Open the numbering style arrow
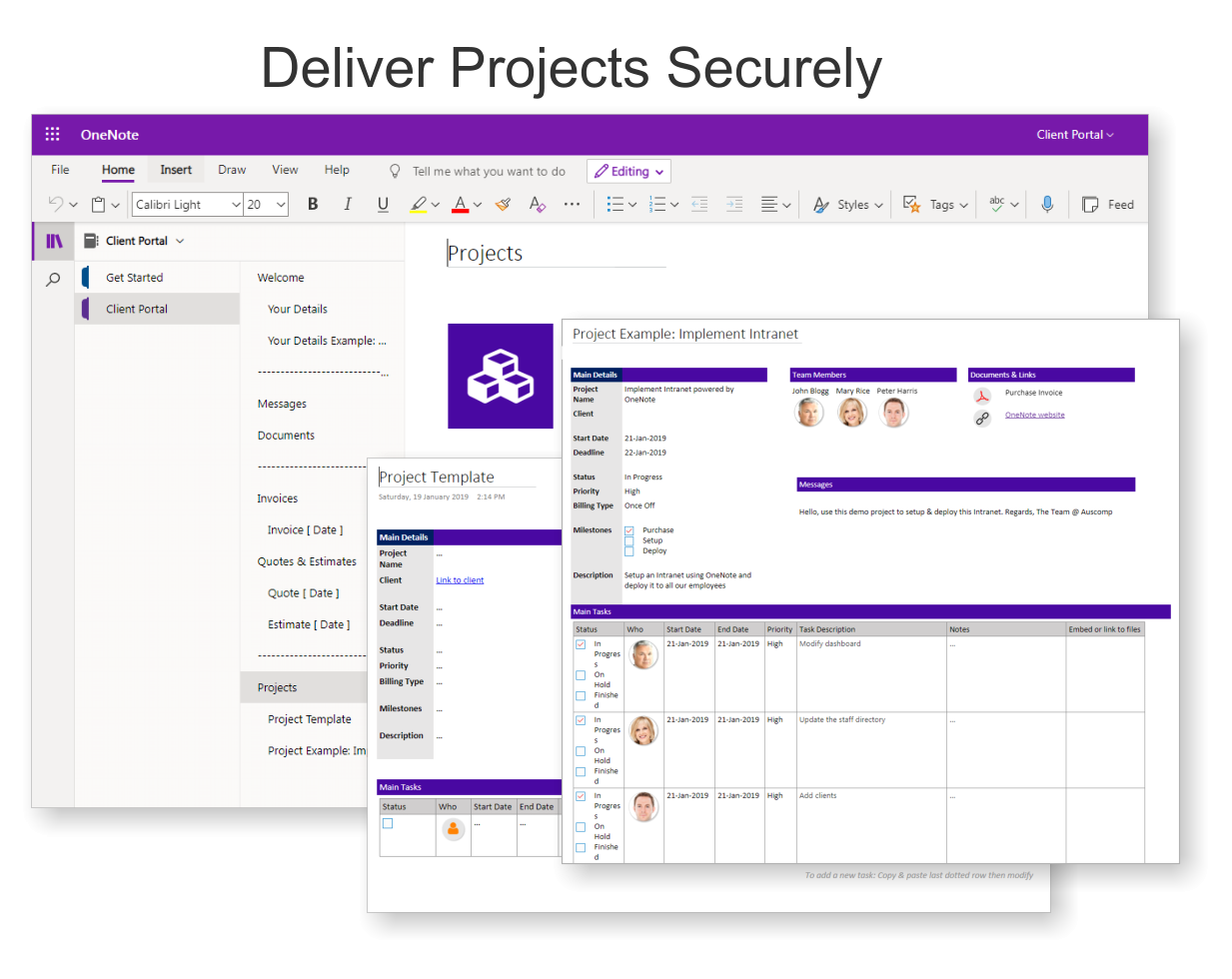 click(674, 205)
